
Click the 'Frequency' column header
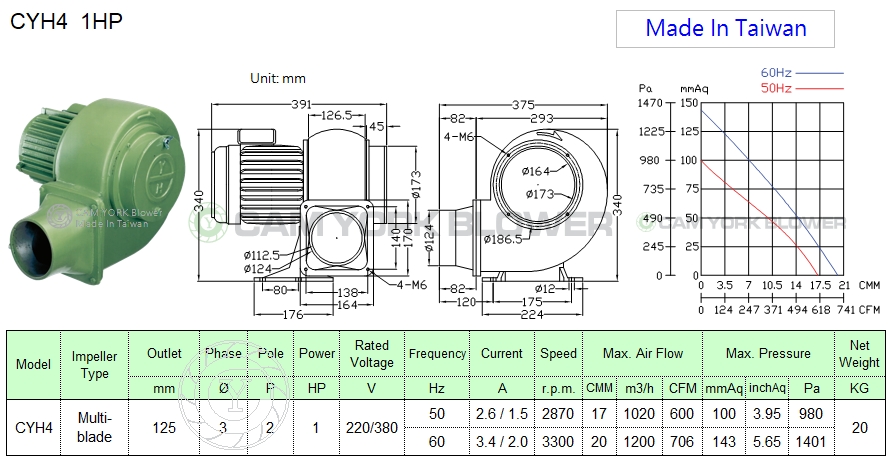437,354
